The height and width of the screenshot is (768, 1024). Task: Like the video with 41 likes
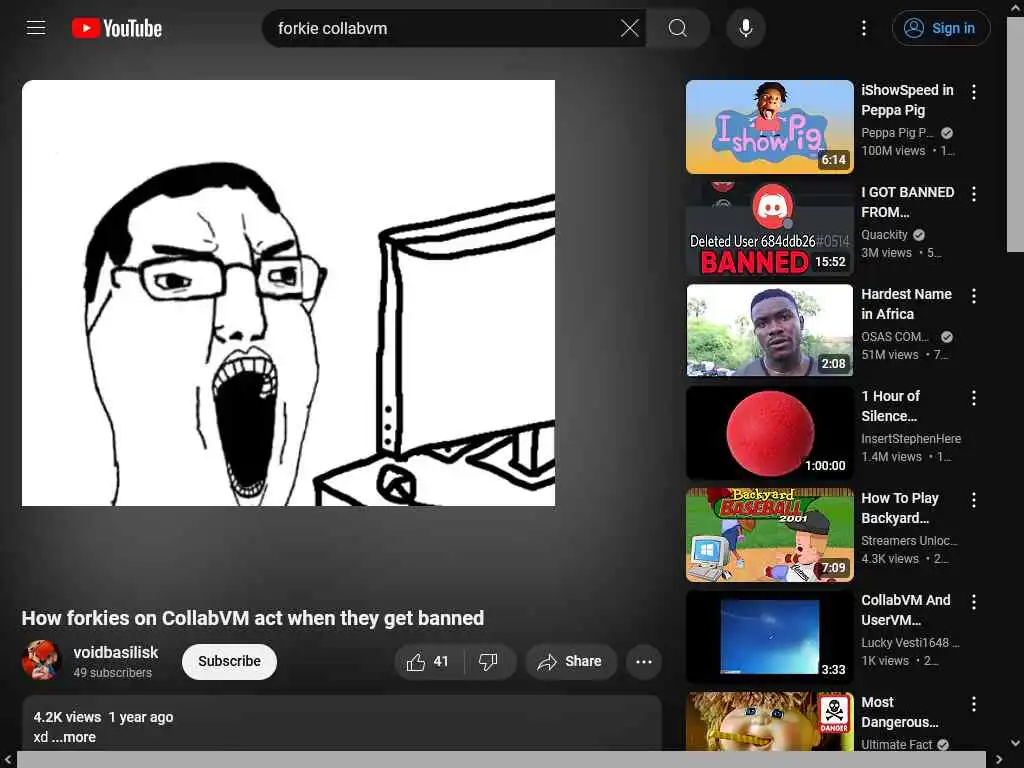pos(428,662)
